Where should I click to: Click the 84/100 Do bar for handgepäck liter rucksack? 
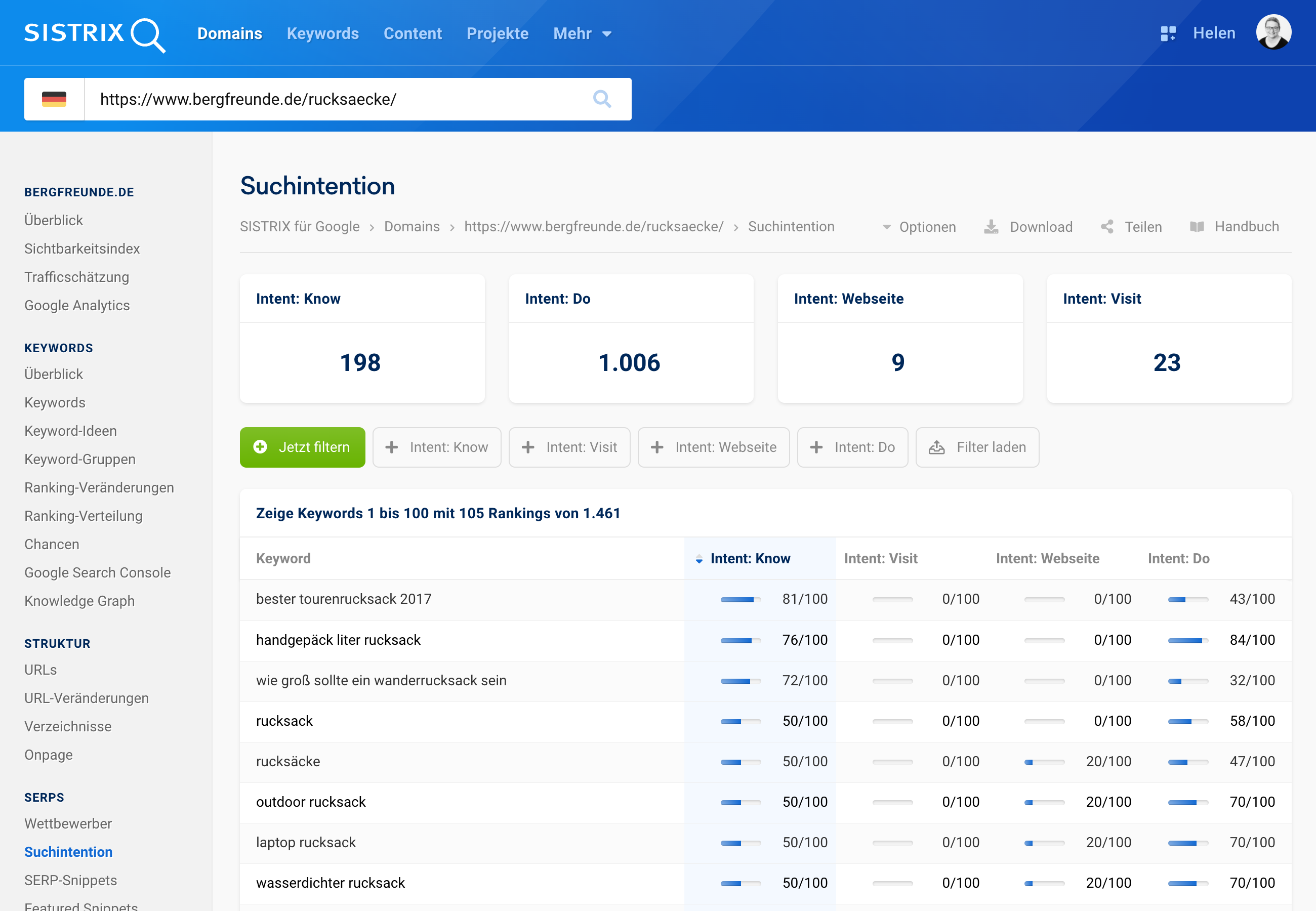1188,640
